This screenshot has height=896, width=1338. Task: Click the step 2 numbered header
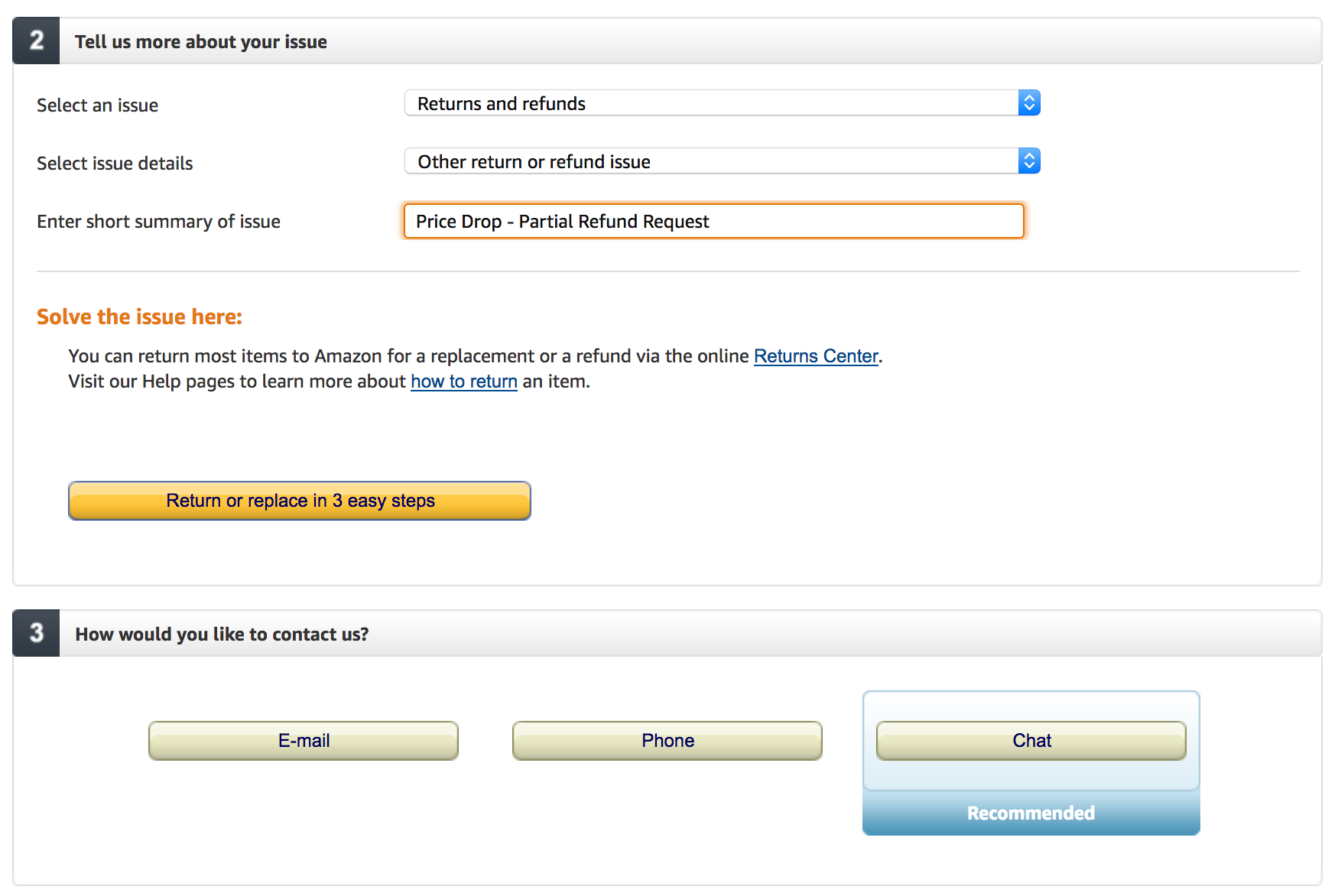[35, 41]
